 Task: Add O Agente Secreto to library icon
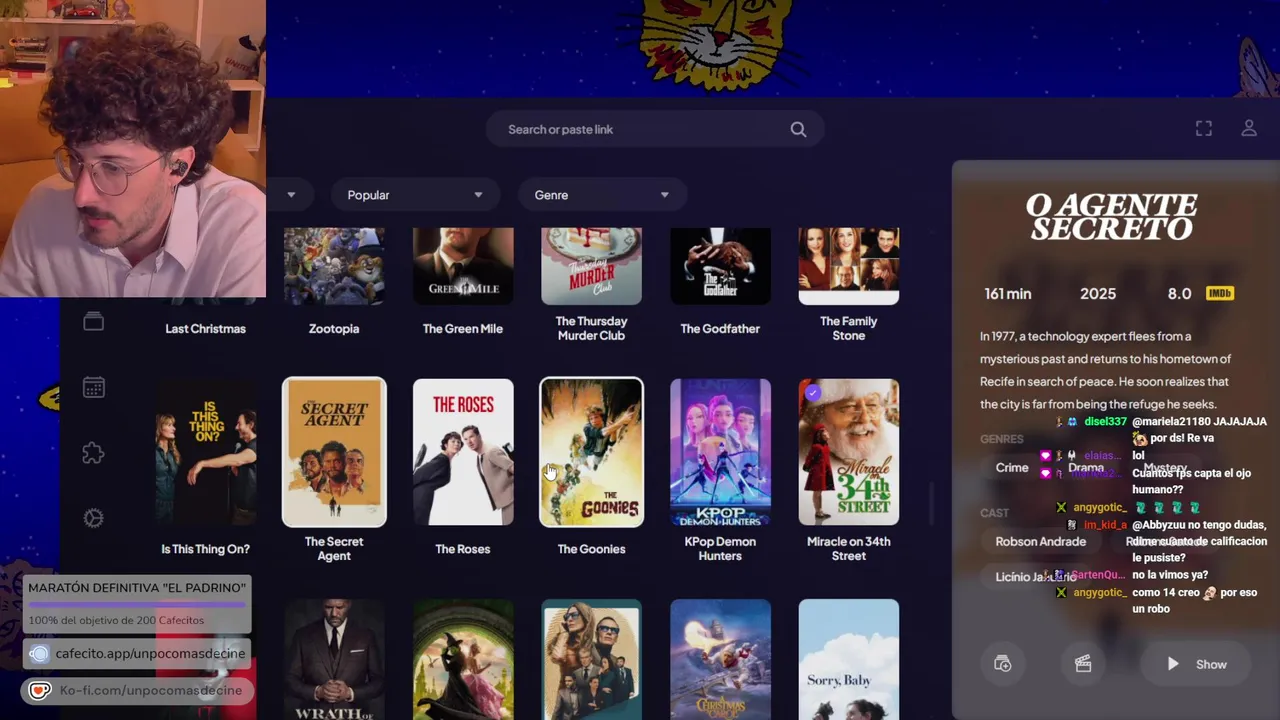click(x=1002, y=664)
